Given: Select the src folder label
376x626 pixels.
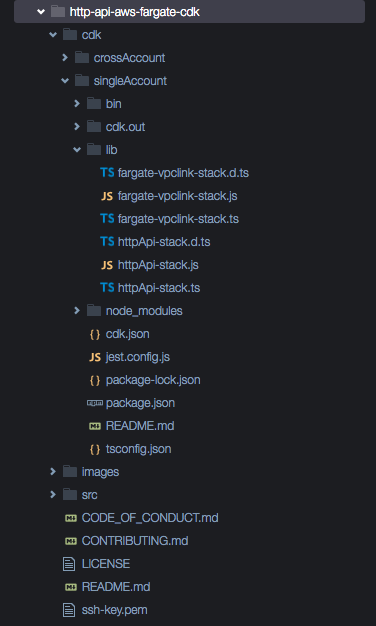Looking at the screenshot, I should pyautogui.click(x=89, y=495).
